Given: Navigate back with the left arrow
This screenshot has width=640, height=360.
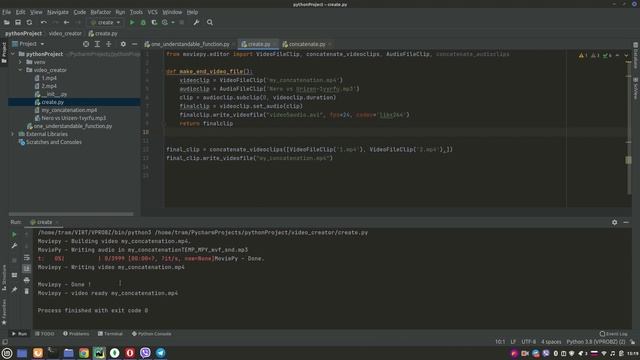Looking at the screenshot, I should [67, 22].
